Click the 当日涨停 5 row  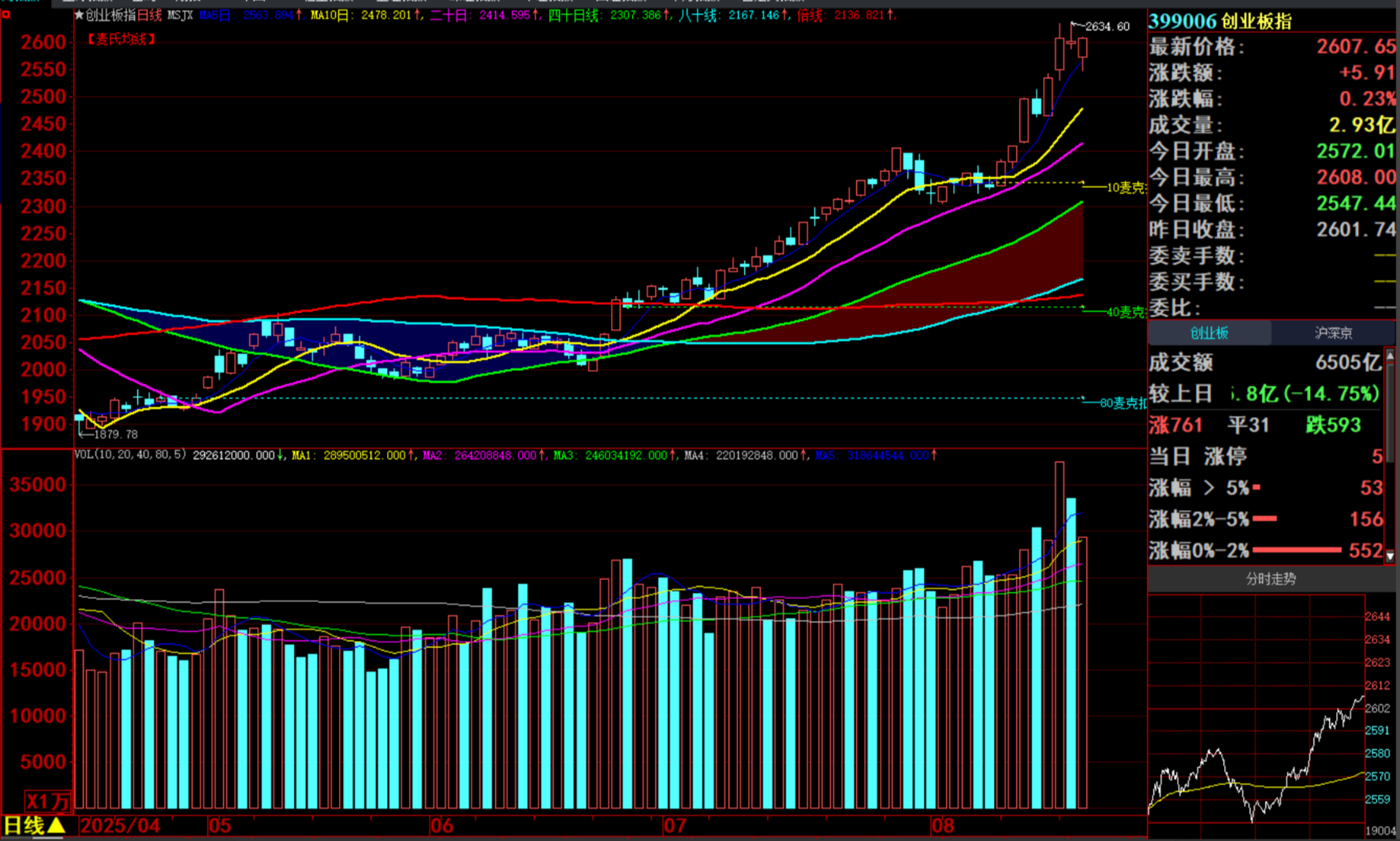[x=1265, y=456]
